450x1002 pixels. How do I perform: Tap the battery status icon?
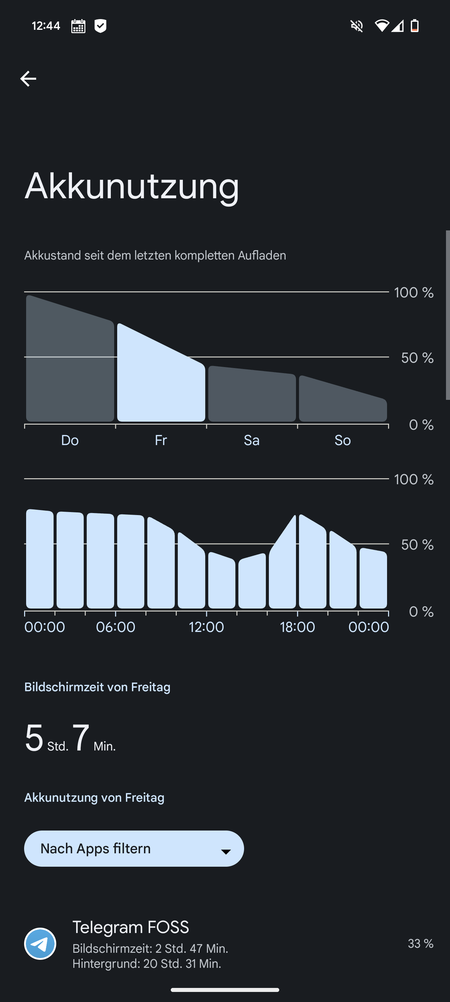tap(415, 26)
